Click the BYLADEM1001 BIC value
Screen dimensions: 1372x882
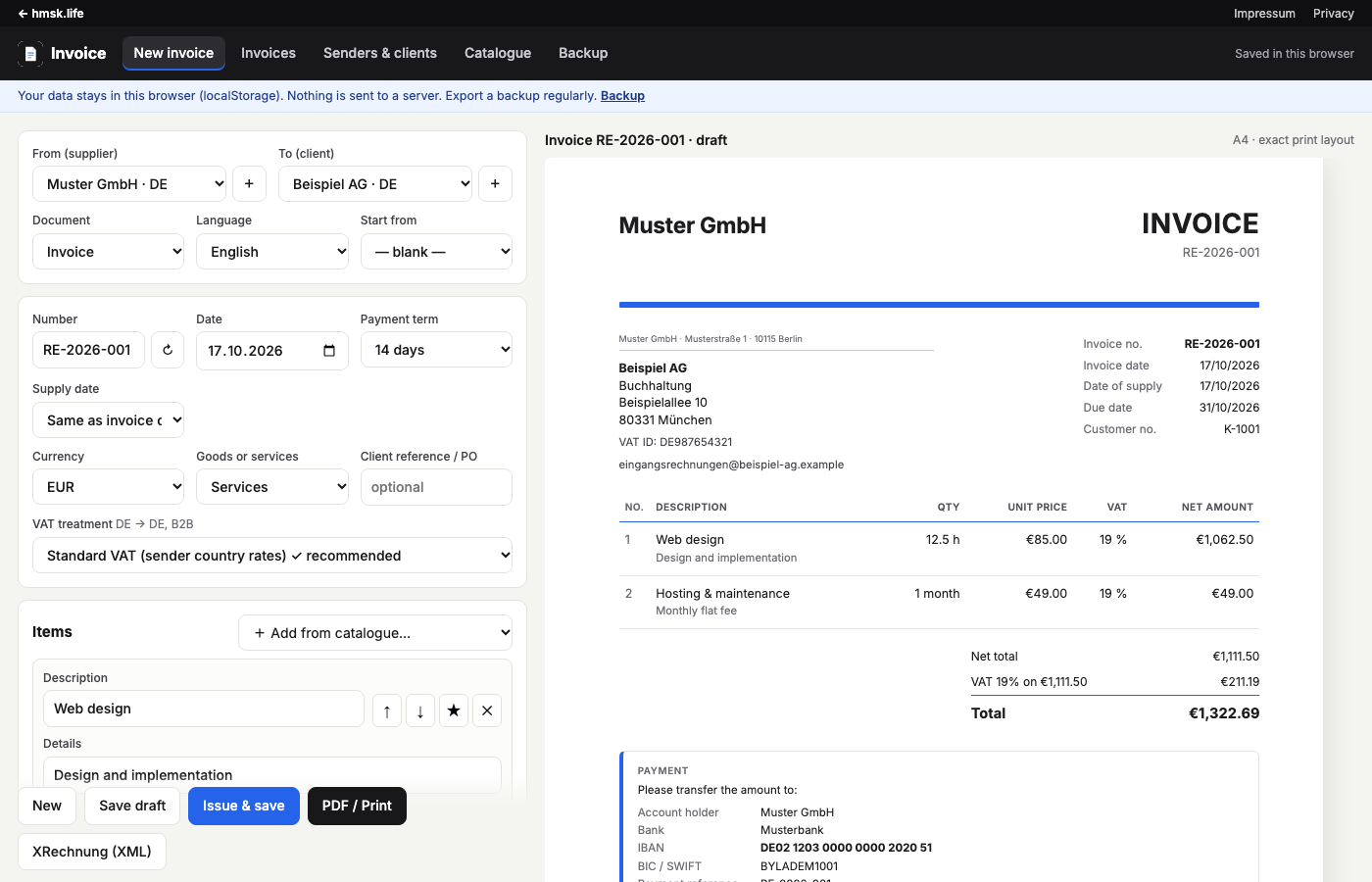[x=800, y=866]
